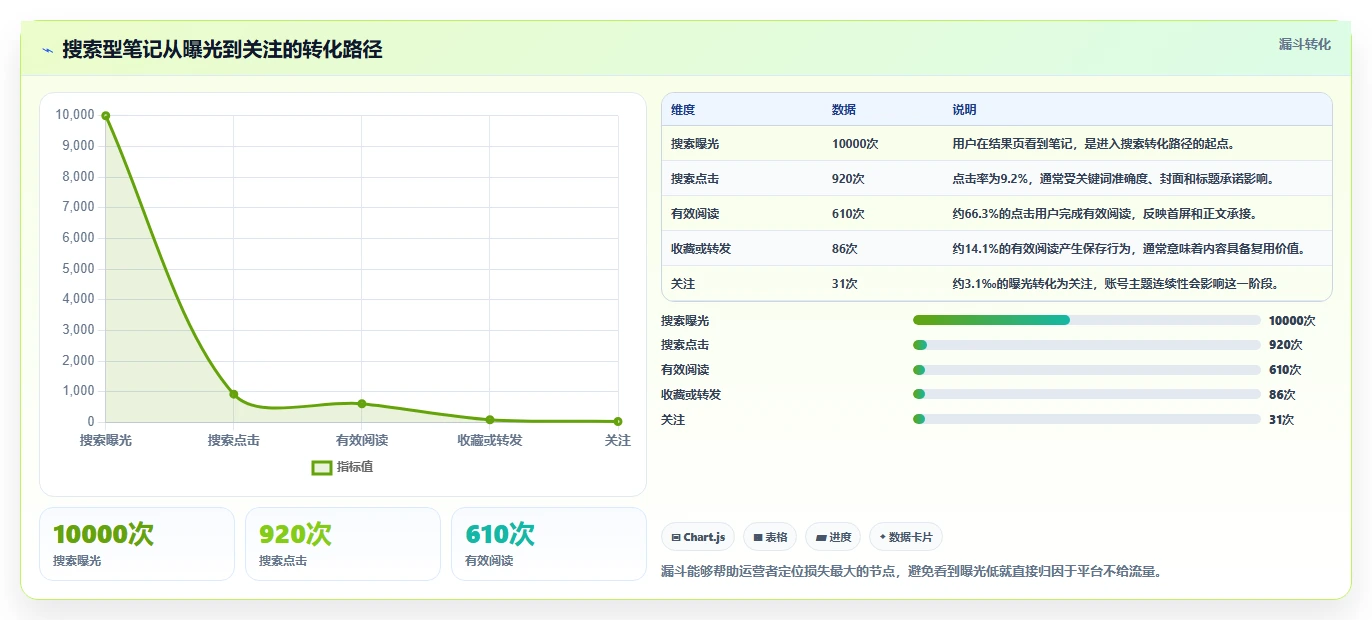The height and width of the screenshot is (620, 1372).
Task: Click the table description starting 约14.1%的有效阅读
Action: point(1128,248)
